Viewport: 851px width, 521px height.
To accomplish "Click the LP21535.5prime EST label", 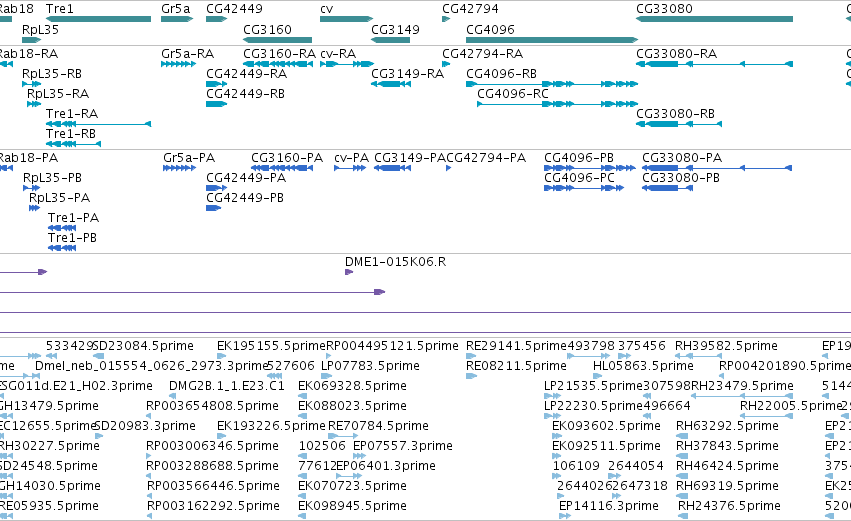I will 593,386.
